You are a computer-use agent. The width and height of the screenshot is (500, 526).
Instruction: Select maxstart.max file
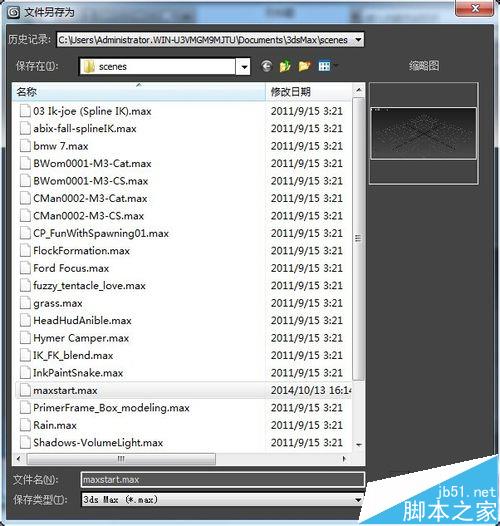coord(65,390)
